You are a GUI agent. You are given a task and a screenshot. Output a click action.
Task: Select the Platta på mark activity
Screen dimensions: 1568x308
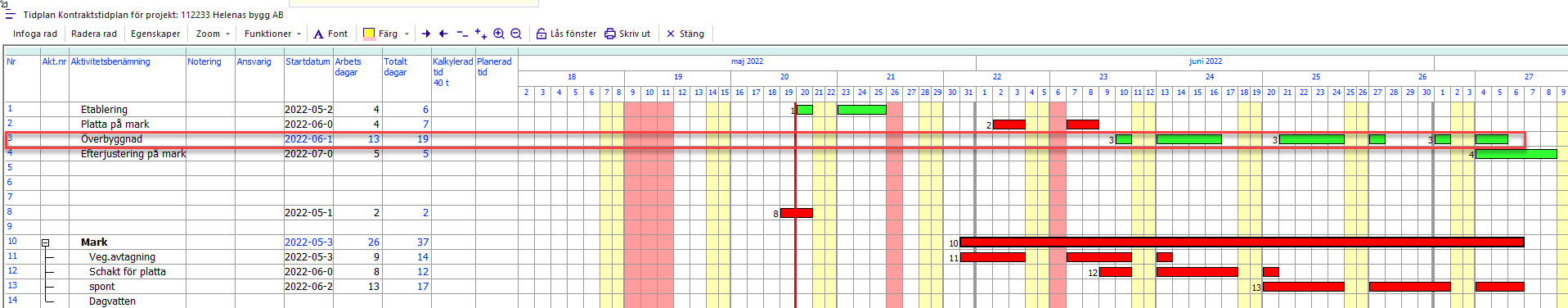(x=115, y=125)
